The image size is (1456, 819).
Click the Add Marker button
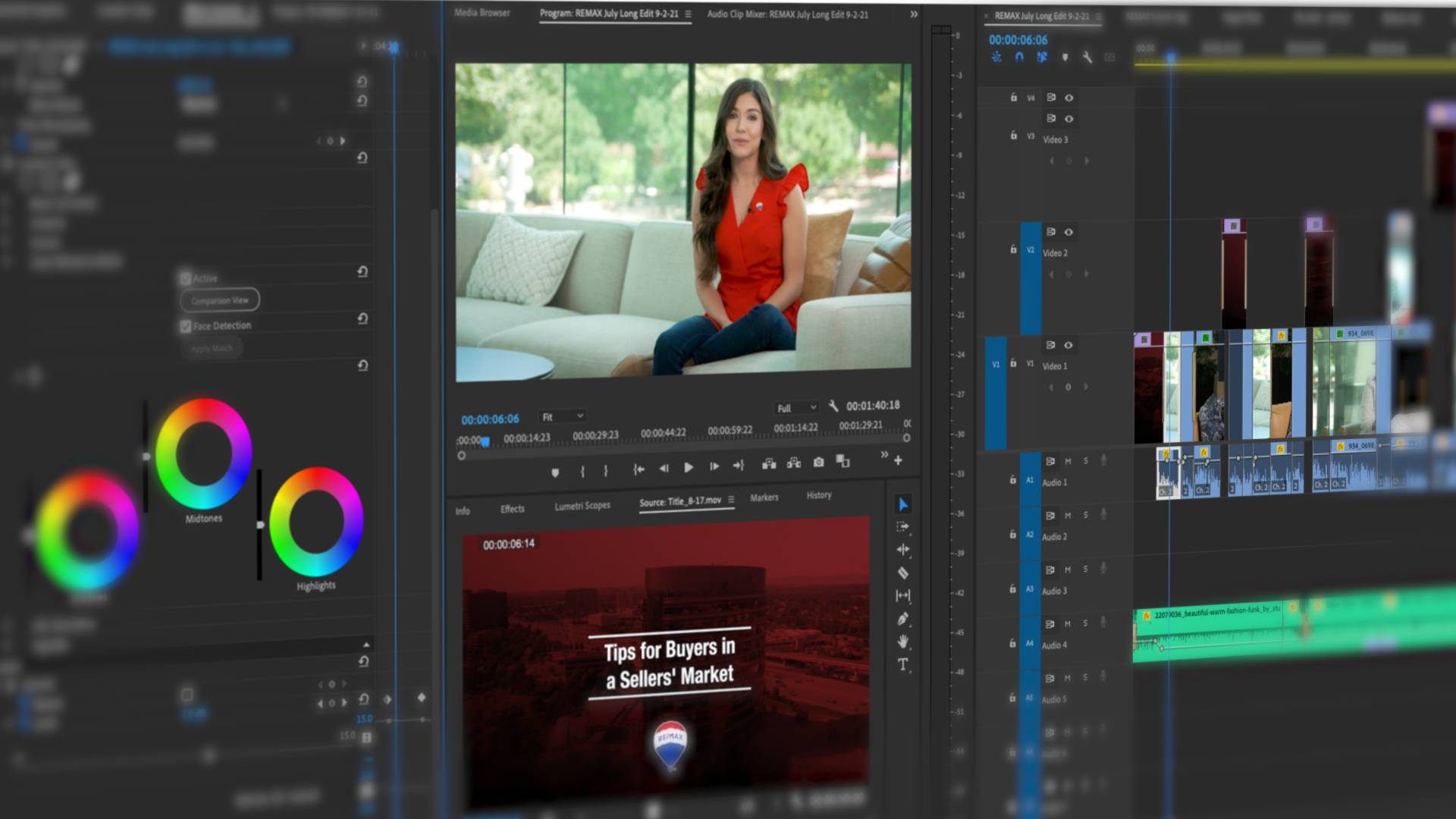(555, 472)
